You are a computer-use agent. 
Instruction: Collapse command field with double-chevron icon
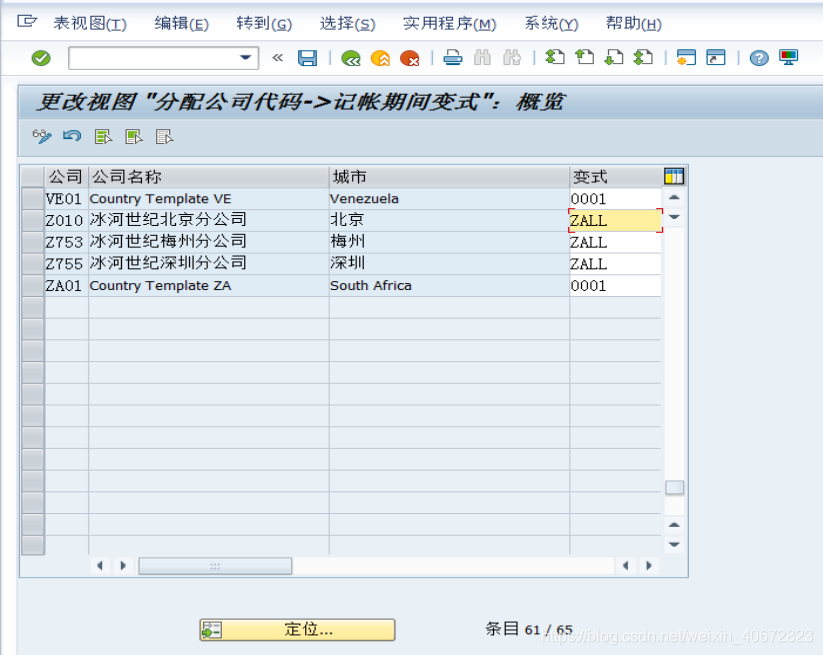click(x=278, y=58)
